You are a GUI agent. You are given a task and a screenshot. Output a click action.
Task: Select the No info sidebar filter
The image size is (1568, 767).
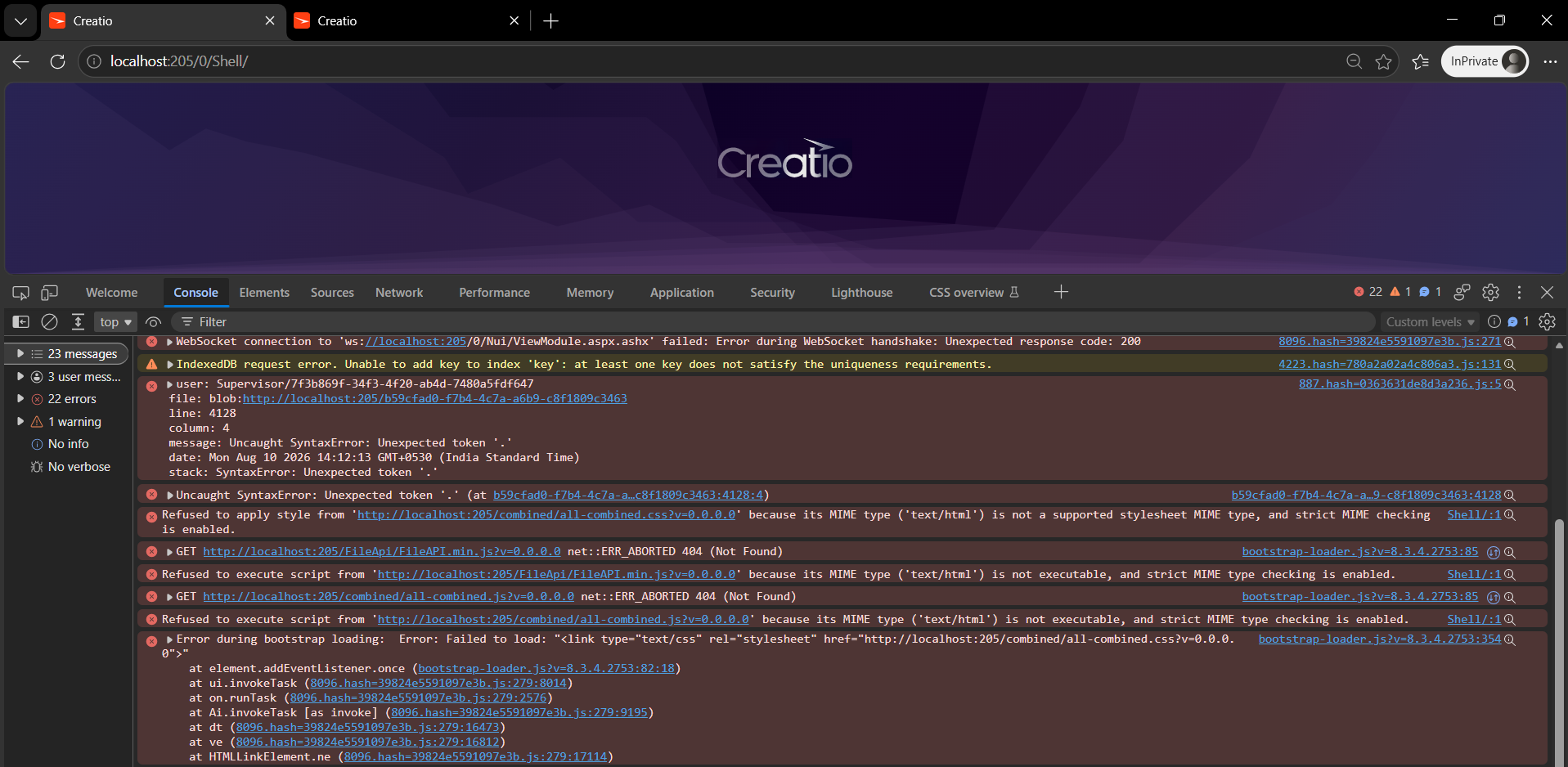[68, 444]
